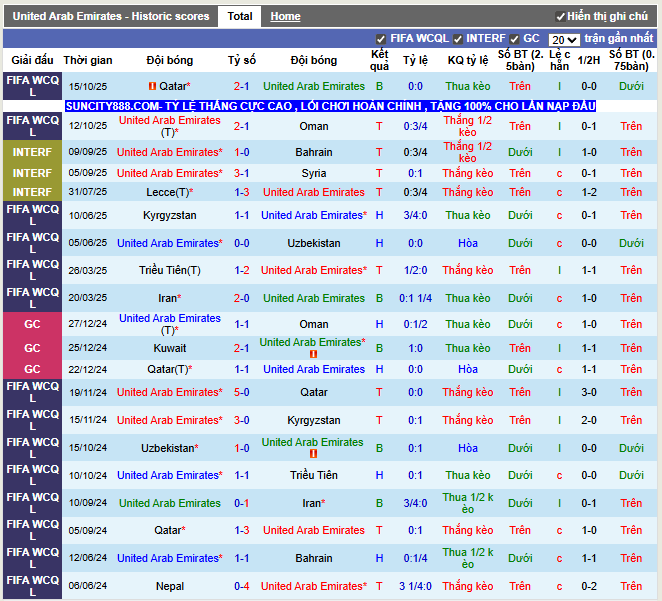Image resolution: width=662 pixels, height=601 pixels.
Task: Select FIFA WCQL cell for 19/11/24 match
Action: pyautogui.click(x=32, y=393)
